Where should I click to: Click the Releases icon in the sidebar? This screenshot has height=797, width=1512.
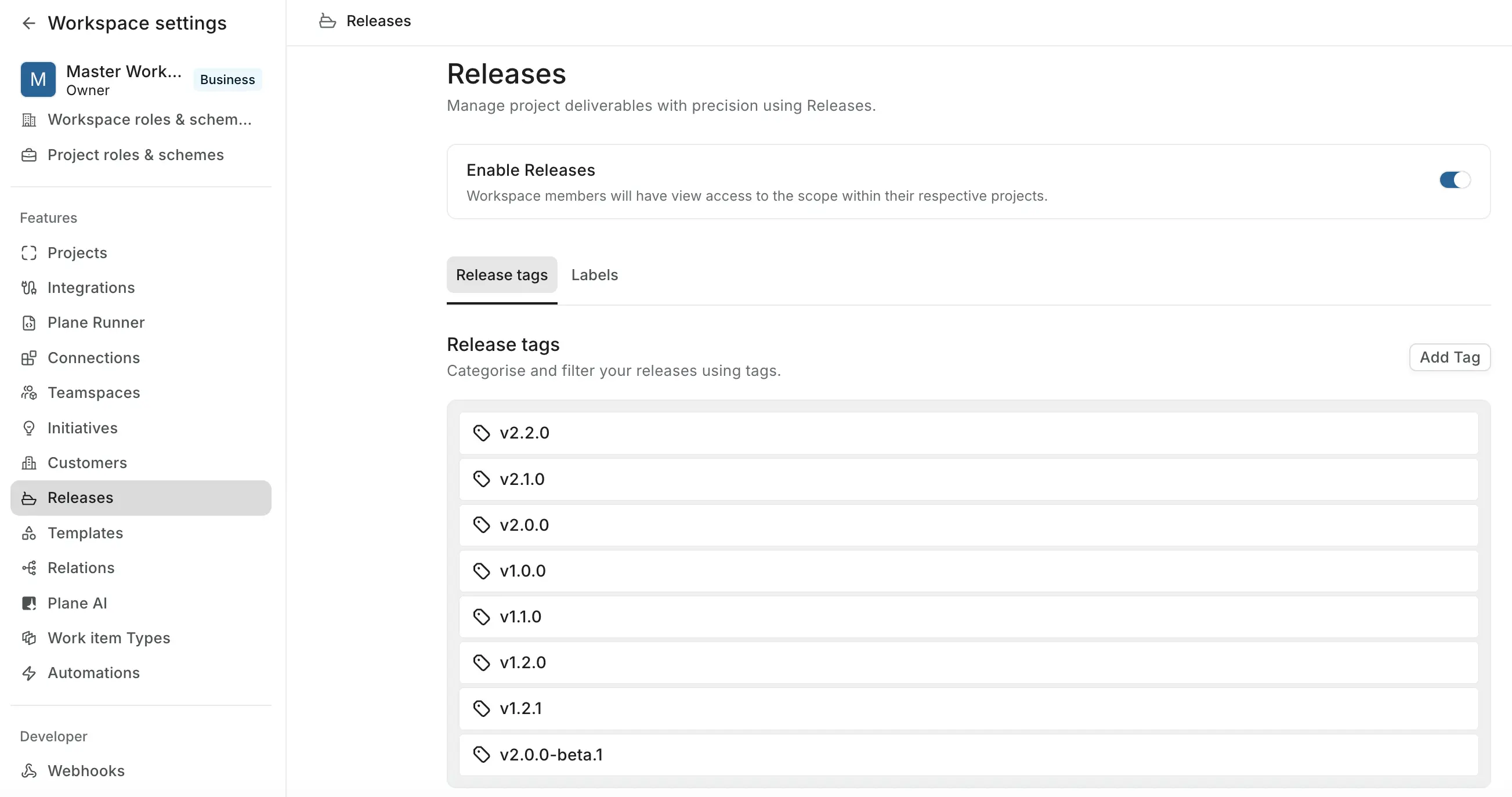[29, 498]
